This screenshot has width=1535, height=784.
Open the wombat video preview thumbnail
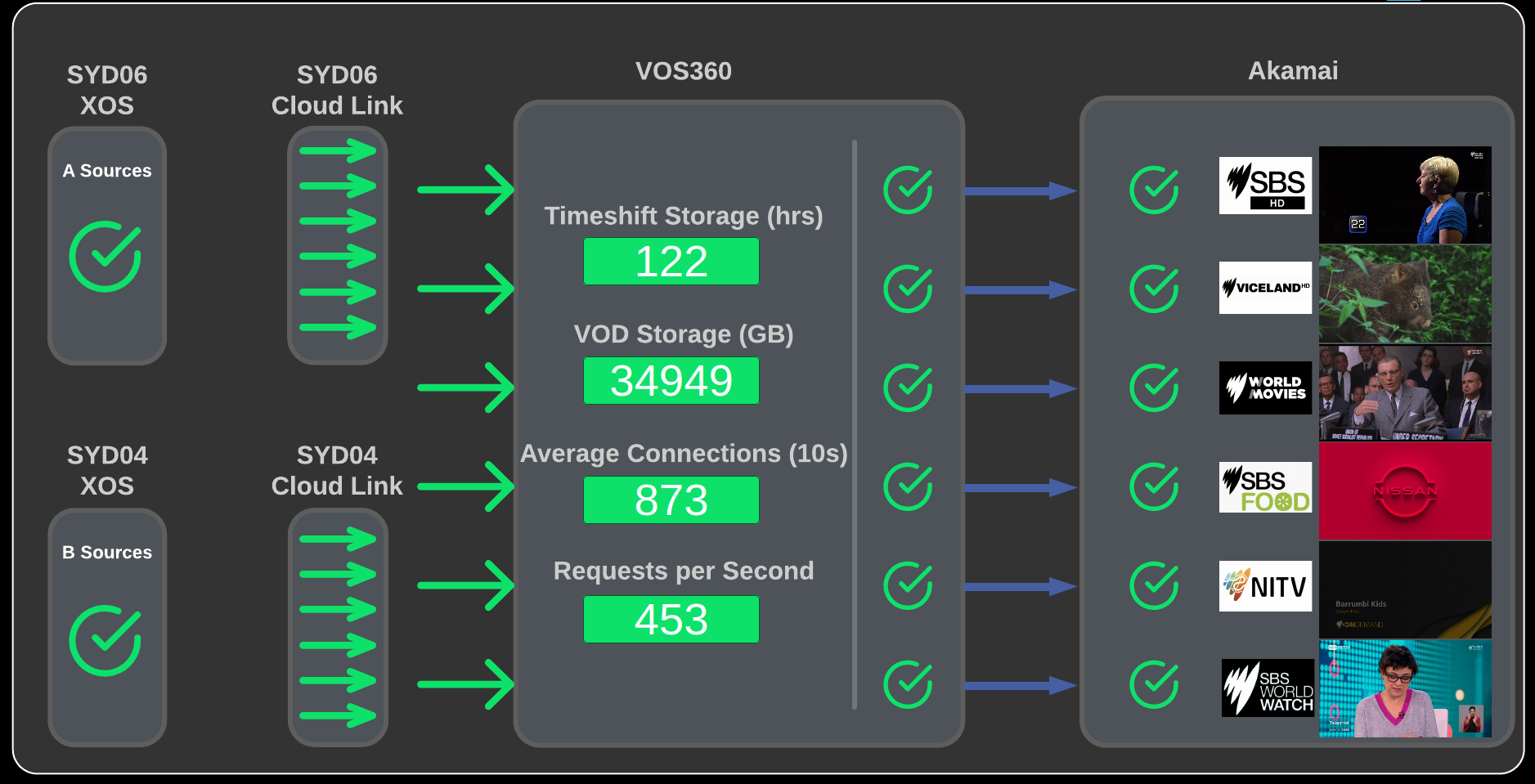tap(1404, 293)
